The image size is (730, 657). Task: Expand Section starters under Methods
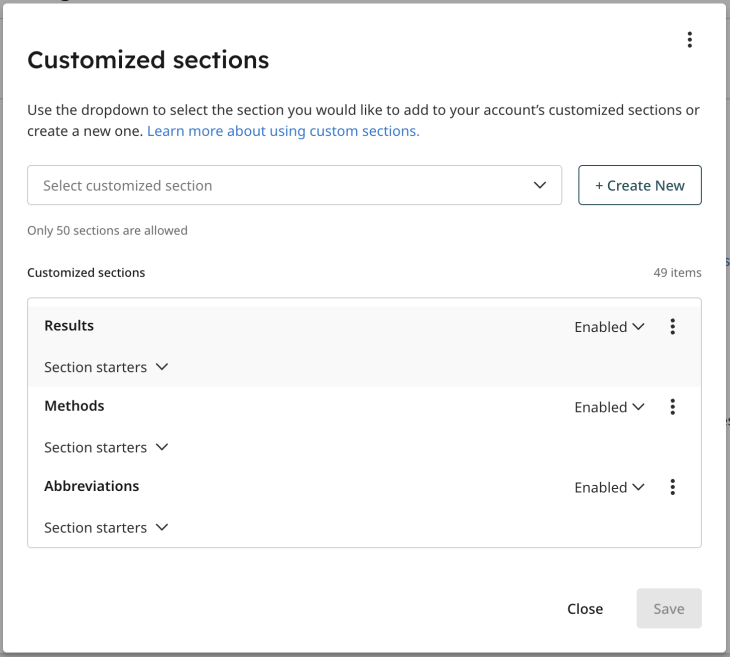point(106,447)
